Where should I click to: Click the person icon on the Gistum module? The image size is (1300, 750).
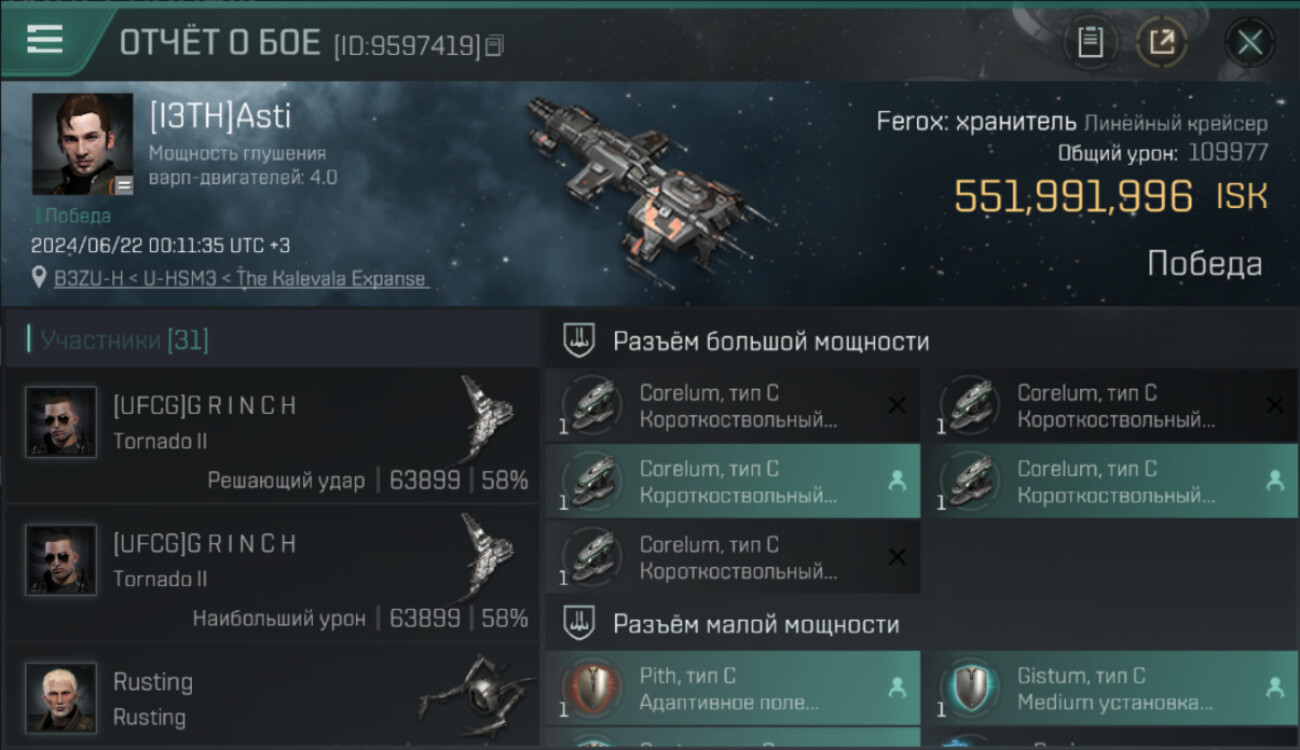coord(1275,688)
